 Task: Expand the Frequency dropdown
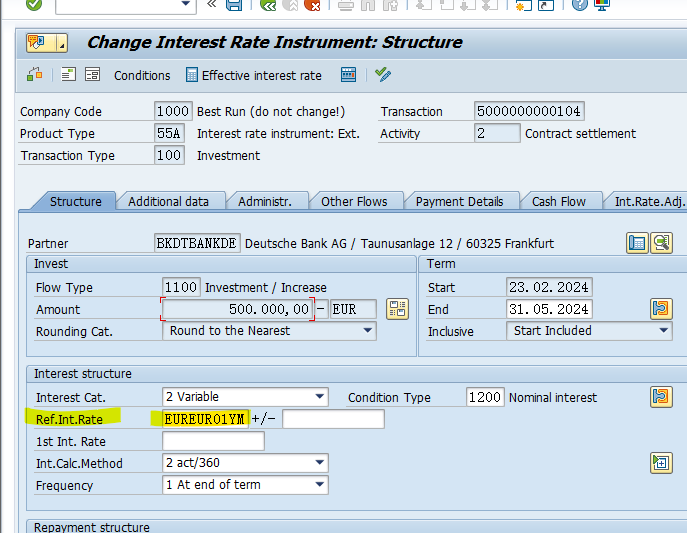319,485
